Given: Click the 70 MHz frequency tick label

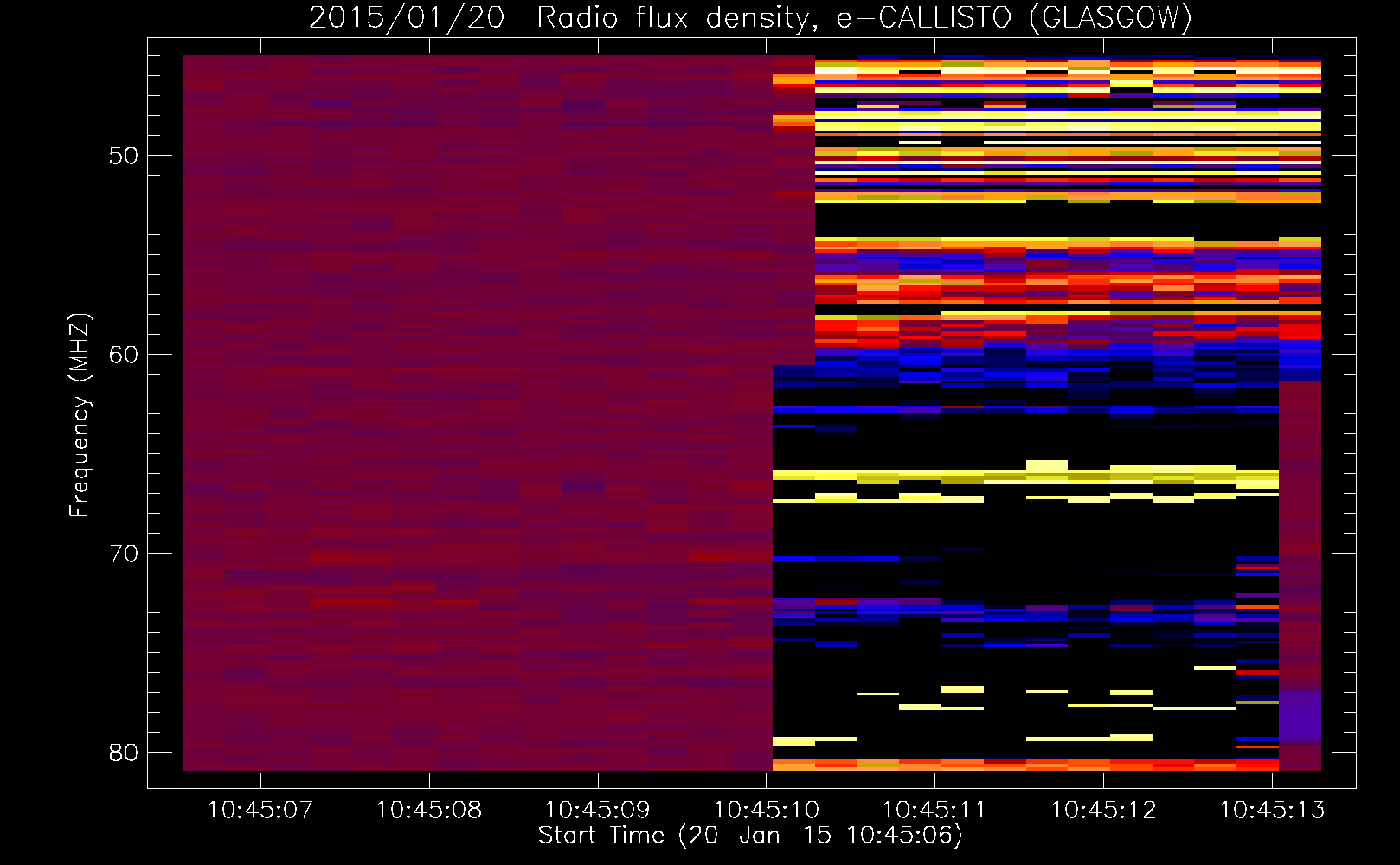Looking at the screenshot, I should pos(124,554).
